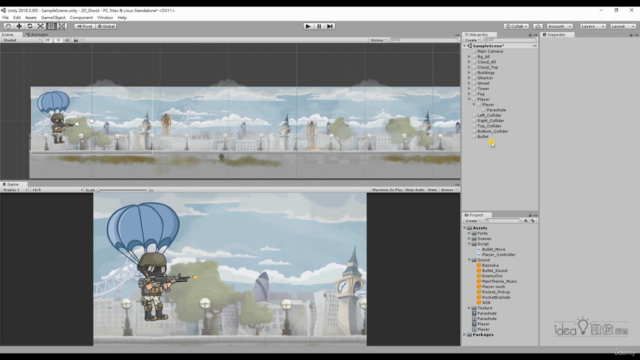This screenshot has width=640, height=360.
Task: Toggle Pivot/Center handle position
Action: (84, 26)
